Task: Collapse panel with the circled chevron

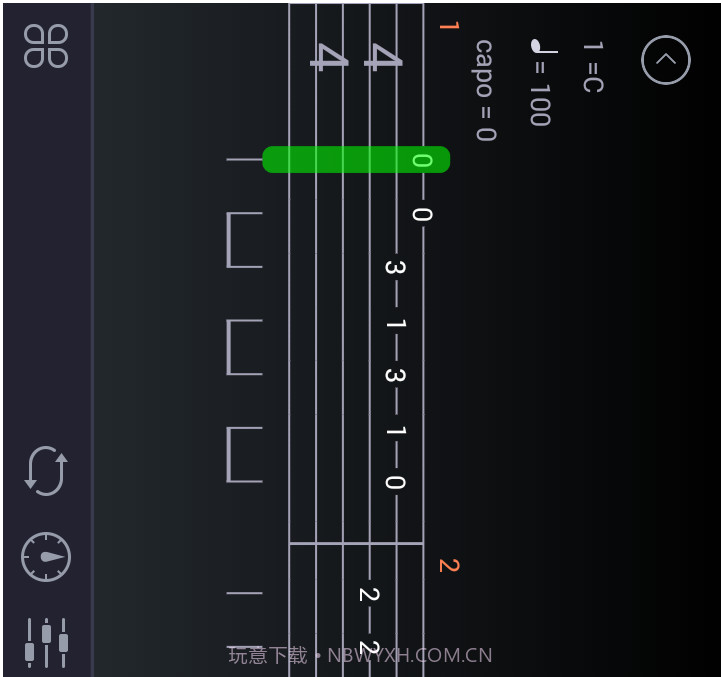Action: [x=665, y=60]
